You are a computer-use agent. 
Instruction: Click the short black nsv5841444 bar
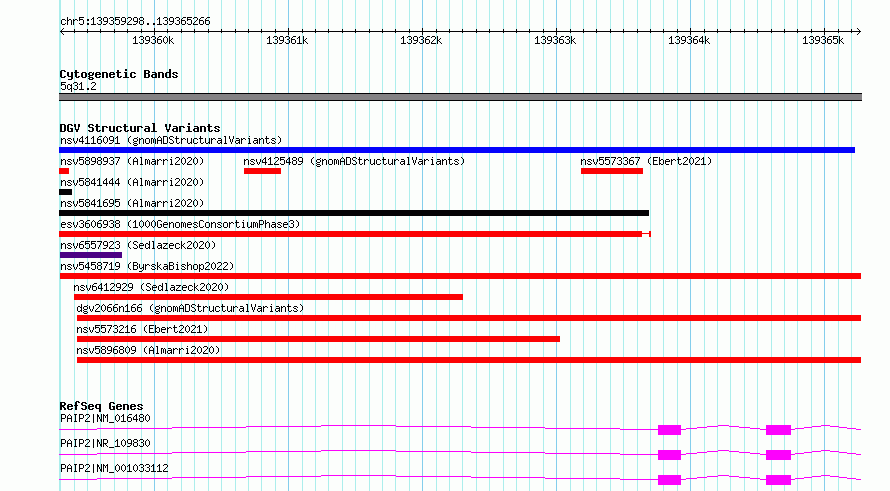click(65, 192)
